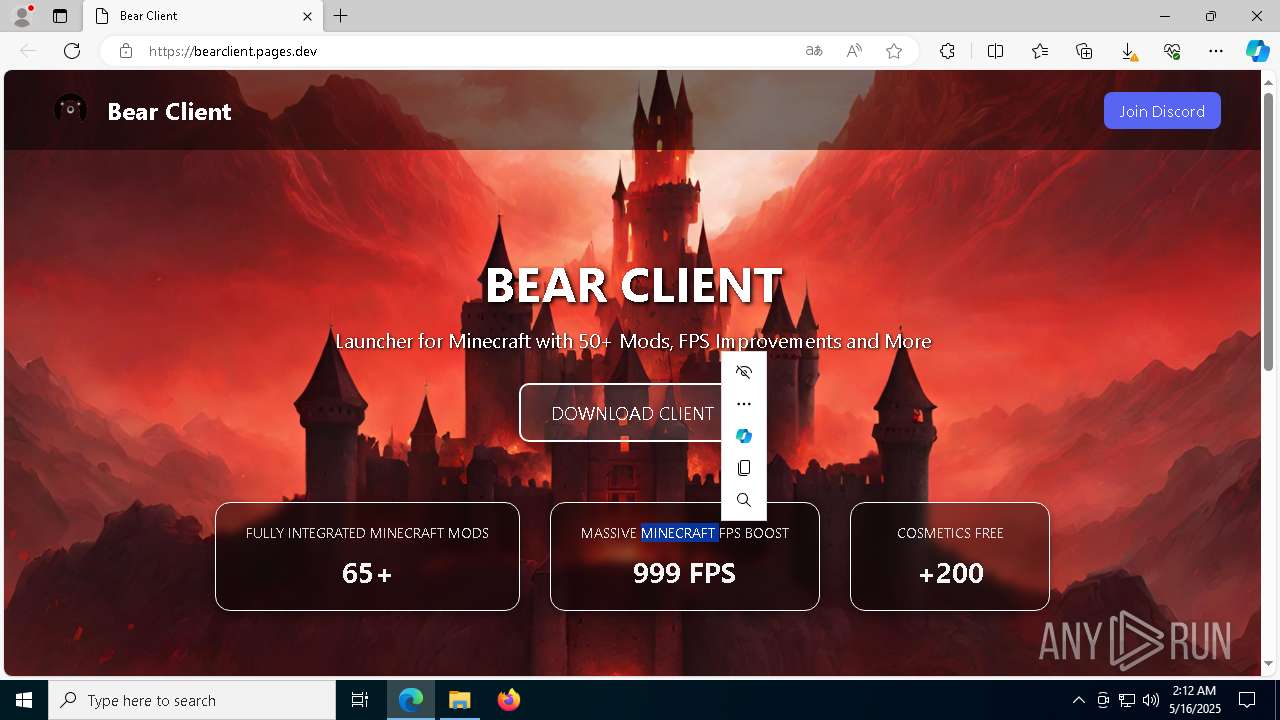
Task: Toggle split screen view icon
Action: (x=995, y=51)
